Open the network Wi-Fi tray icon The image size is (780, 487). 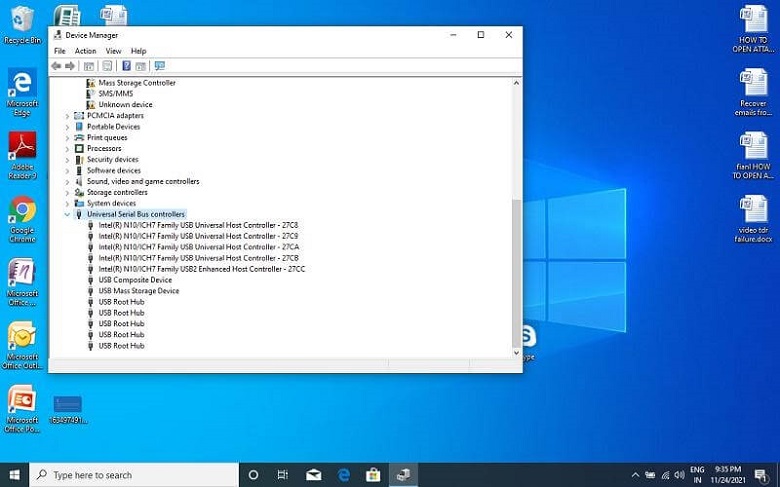(x=665, y=475)
